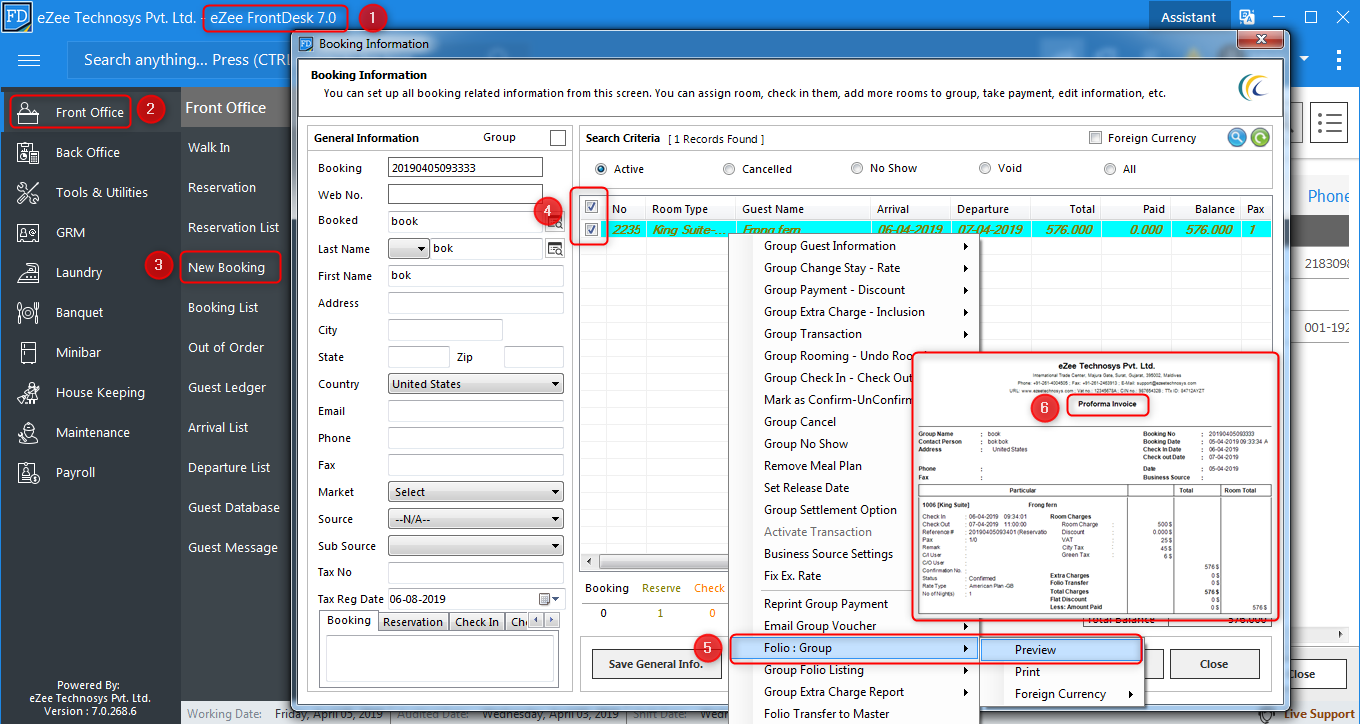The height and width of the screenshot is (724, 1360).
Task: Open Minibar module icon
Action: tap(28, 352)
